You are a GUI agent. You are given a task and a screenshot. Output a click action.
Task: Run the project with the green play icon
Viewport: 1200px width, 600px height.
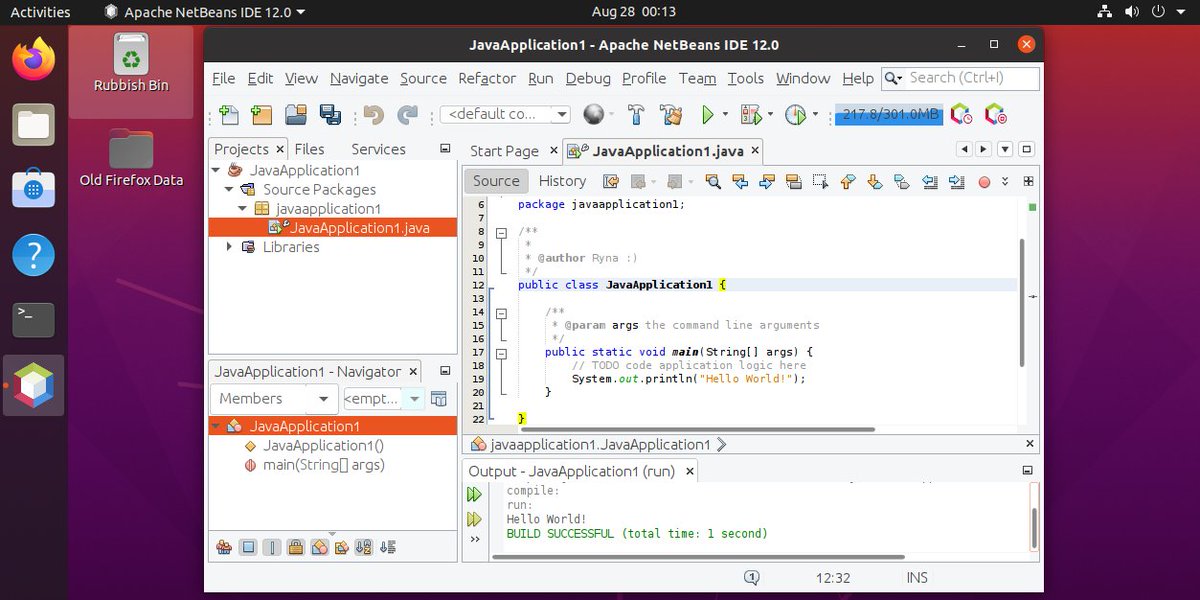pyautogui.click(x=707, y=114)
